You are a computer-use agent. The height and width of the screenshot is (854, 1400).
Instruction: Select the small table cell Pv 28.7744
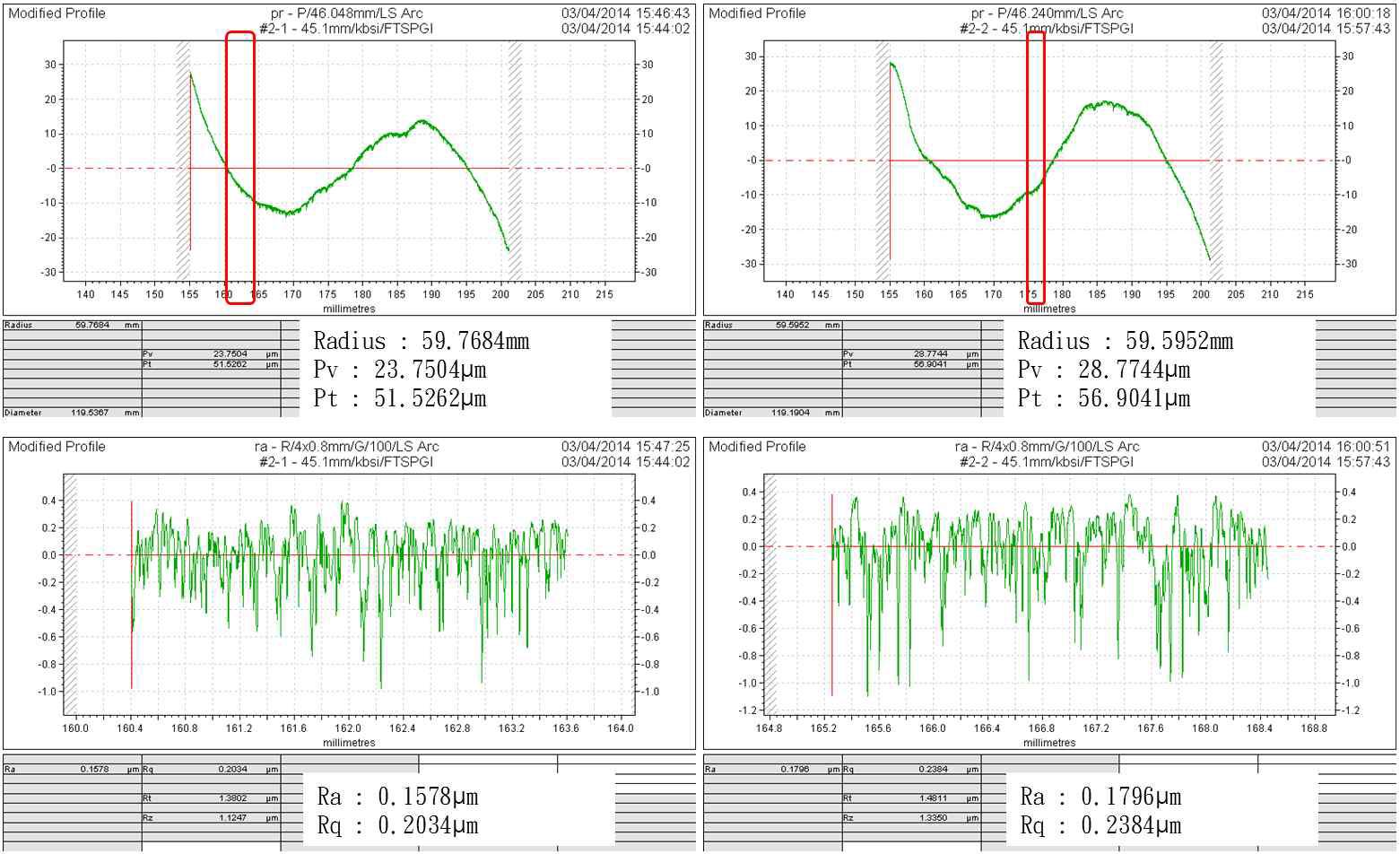pos(911,354)
